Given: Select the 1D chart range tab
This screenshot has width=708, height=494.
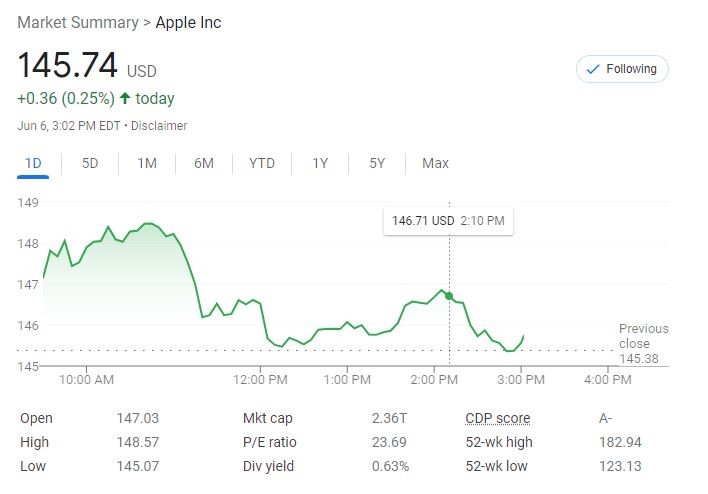Looking at the screenshot, I should [x=33, y=163].
